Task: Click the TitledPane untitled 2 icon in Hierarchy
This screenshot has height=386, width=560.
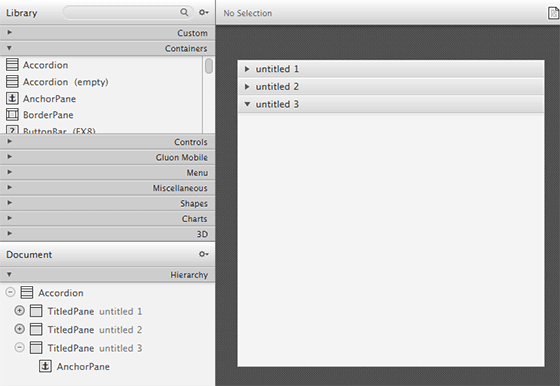Action: (36, 329)
